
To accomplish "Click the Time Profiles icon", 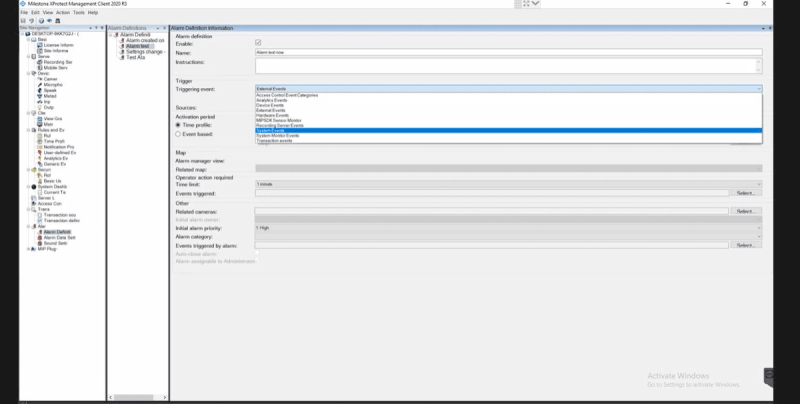I will [40, 142].
